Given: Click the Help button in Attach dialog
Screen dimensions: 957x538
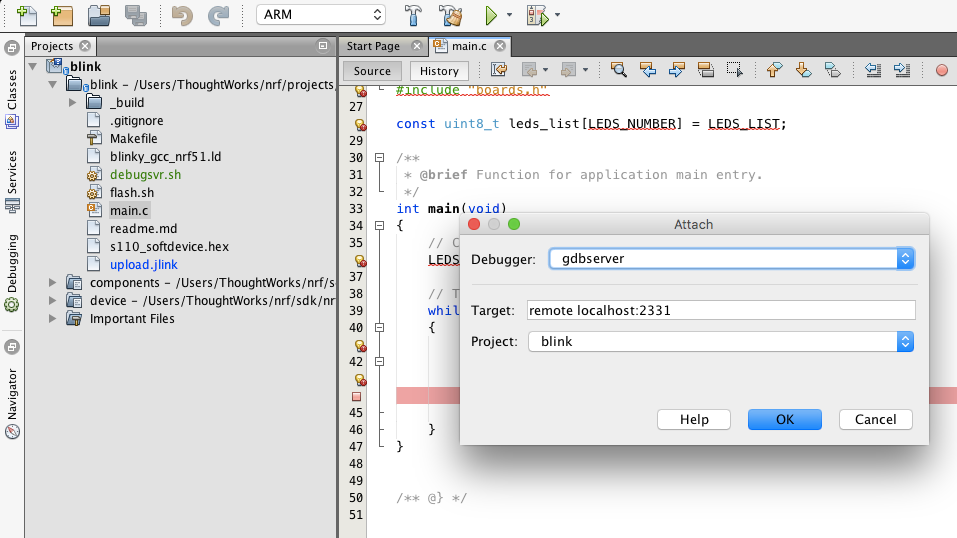Looking at the screenshot, I should (x=694, y=420).
